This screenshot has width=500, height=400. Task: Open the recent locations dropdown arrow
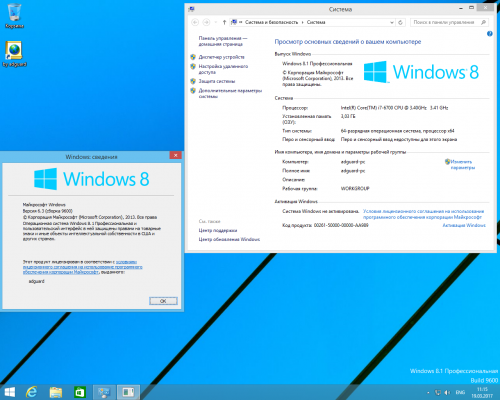coord(216,22)
